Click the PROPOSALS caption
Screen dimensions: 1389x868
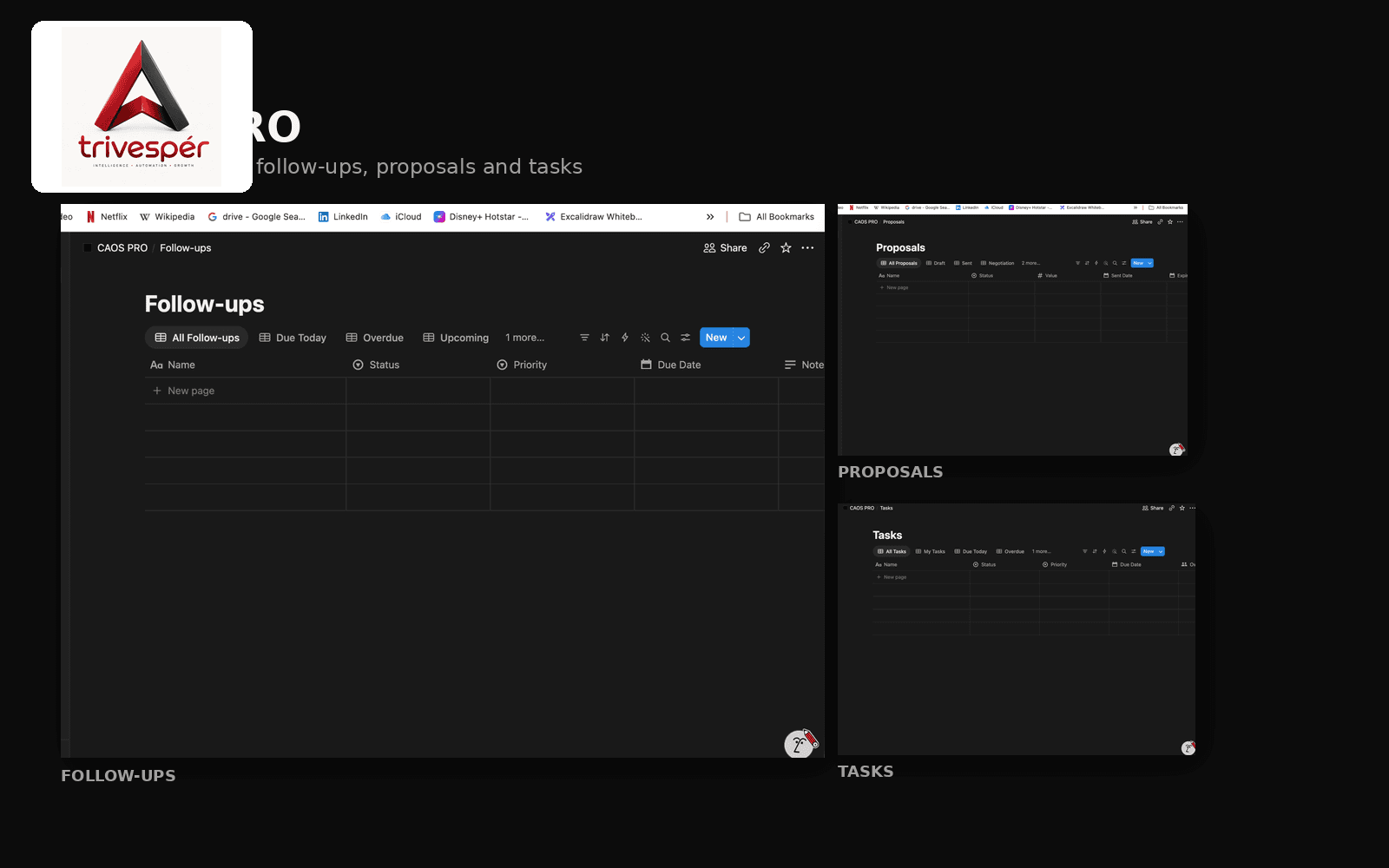(x=891, y=471)
